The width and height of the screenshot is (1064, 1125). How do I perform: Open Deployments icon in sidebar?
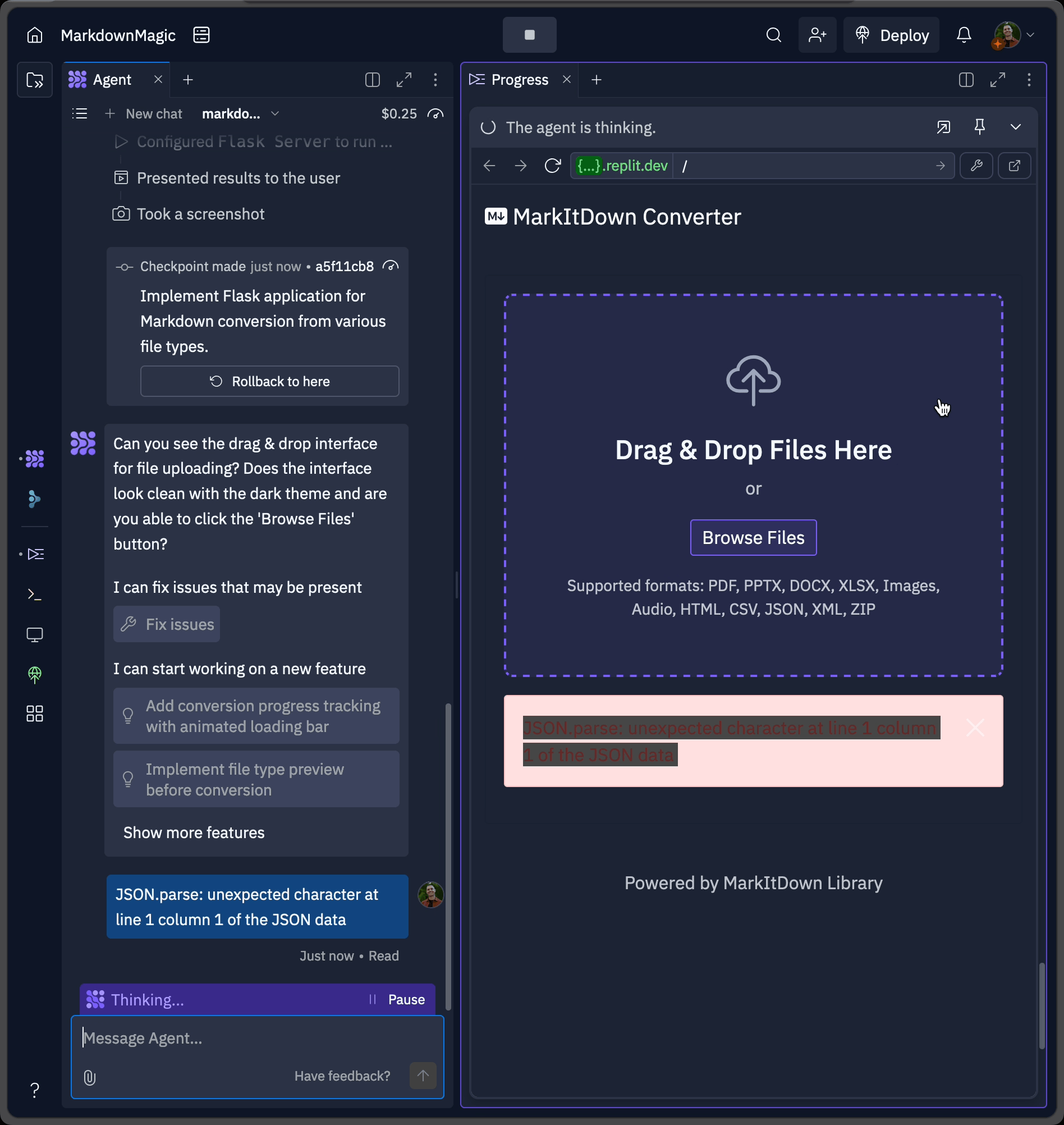coord(35,675)
